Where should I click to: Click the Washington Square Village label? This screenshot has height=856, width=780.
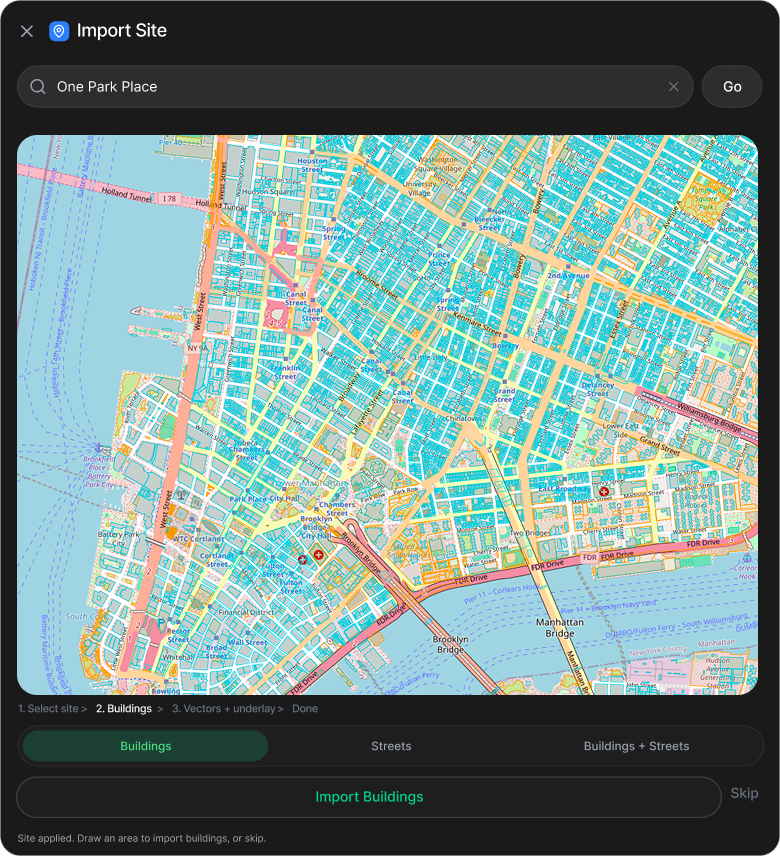(x=440, y=164)
